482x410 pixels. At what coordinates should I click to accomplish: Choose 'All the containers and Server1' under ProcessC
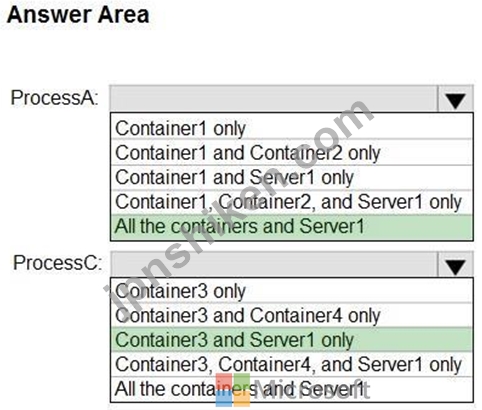pyautogui.click(x=291, y=389)
